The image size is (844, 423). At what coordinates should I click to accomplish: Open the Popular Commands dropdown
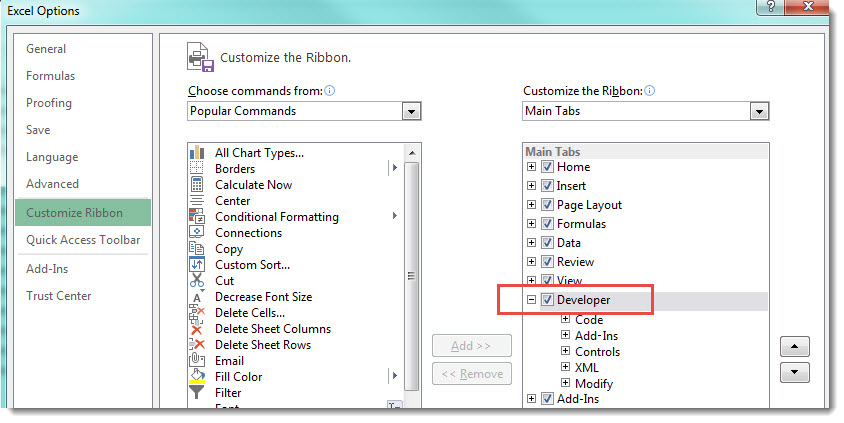click(411, 111)
